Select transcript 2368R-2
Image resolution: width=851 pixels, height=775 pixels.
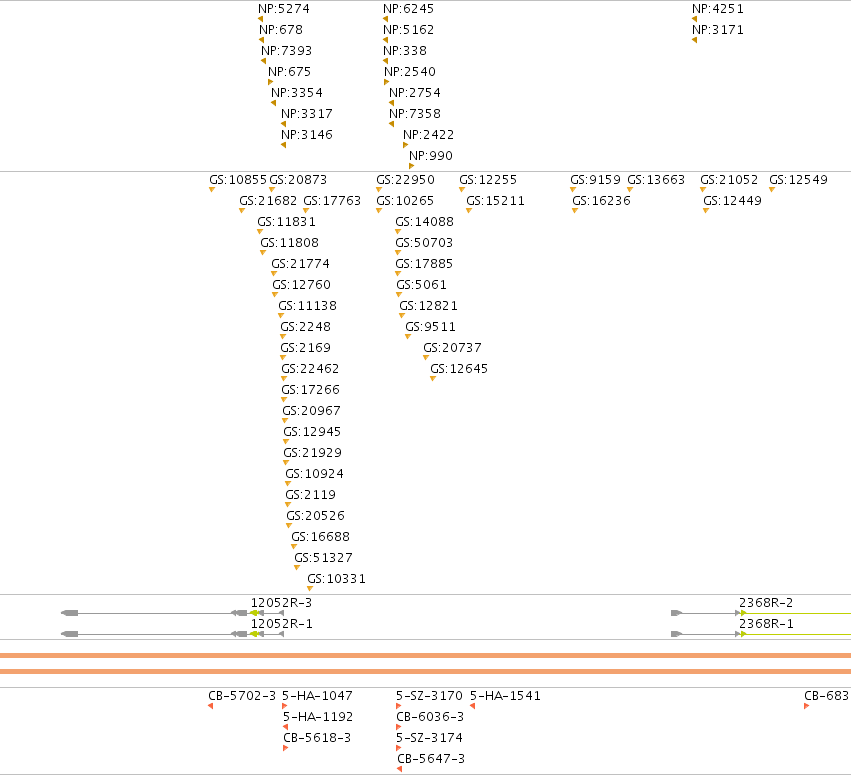tap(766, 603)
